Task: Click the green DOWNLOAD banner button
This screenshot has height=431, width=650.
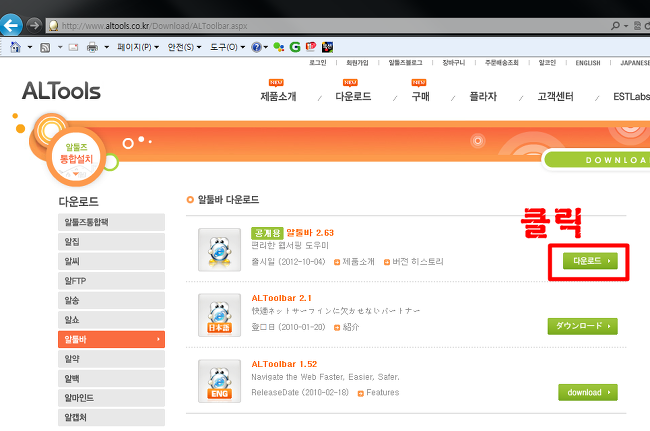Action: pos(597,160)
